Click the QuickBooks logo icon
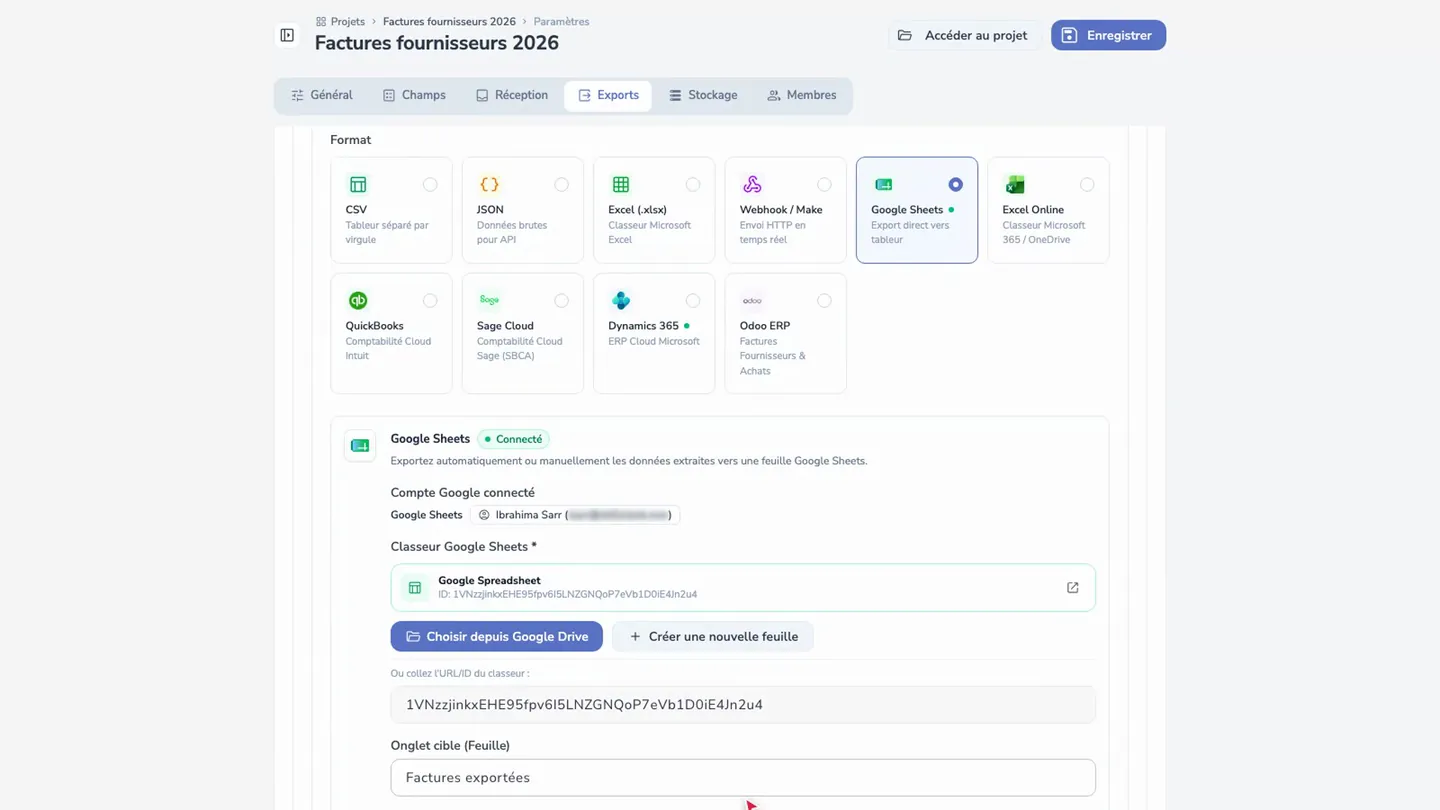1440x810 pixels. tap(358, 300)
